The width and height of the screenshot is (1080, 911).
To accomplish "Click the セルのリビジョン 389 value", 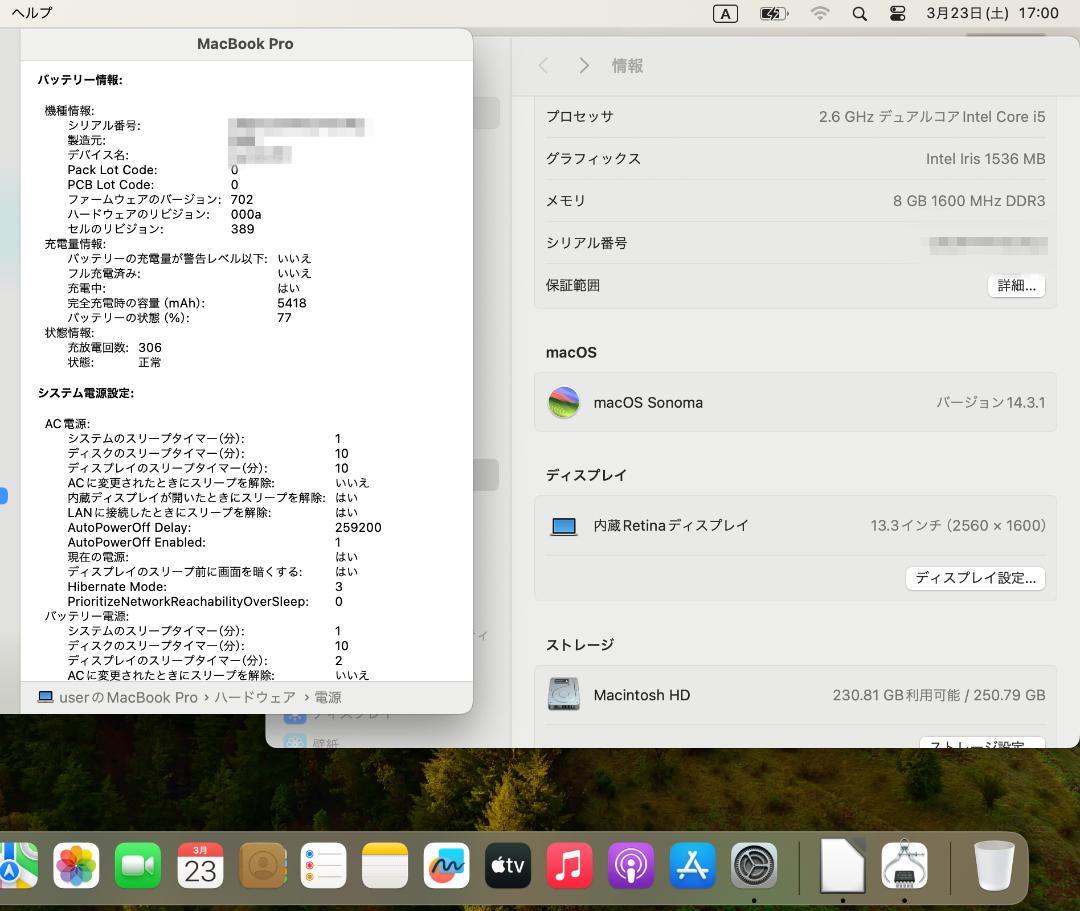I will point(242,229).
